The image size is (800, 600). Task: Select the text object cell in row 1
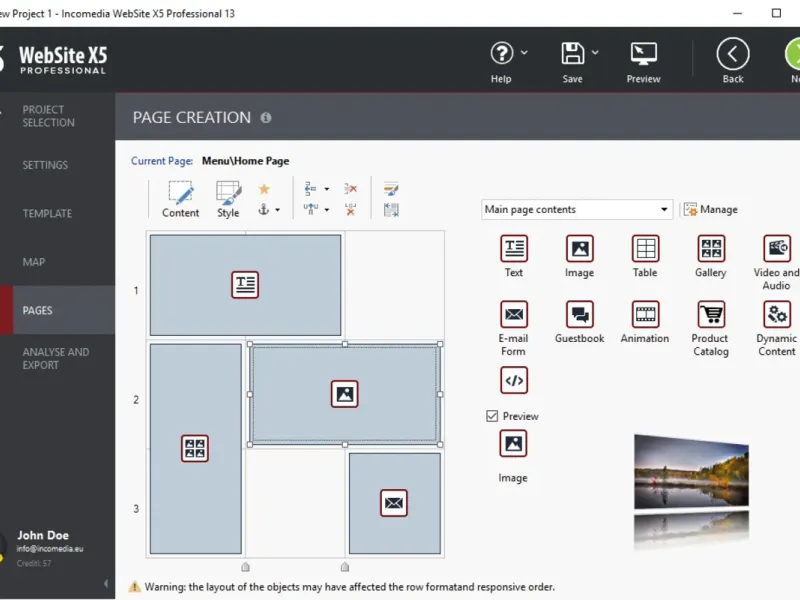pyautogui.click(x=245, y=285)
